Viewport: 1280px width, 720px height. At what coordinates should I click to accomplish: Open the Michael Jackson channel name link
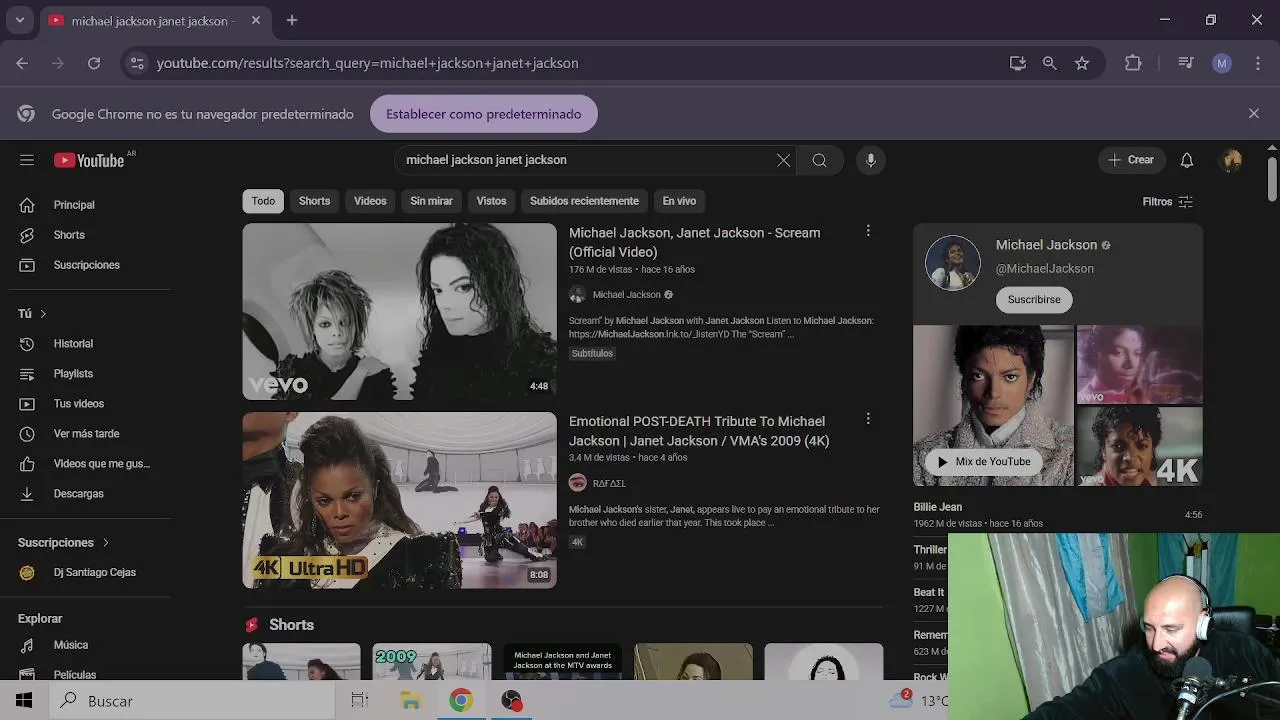(1046, 245)
